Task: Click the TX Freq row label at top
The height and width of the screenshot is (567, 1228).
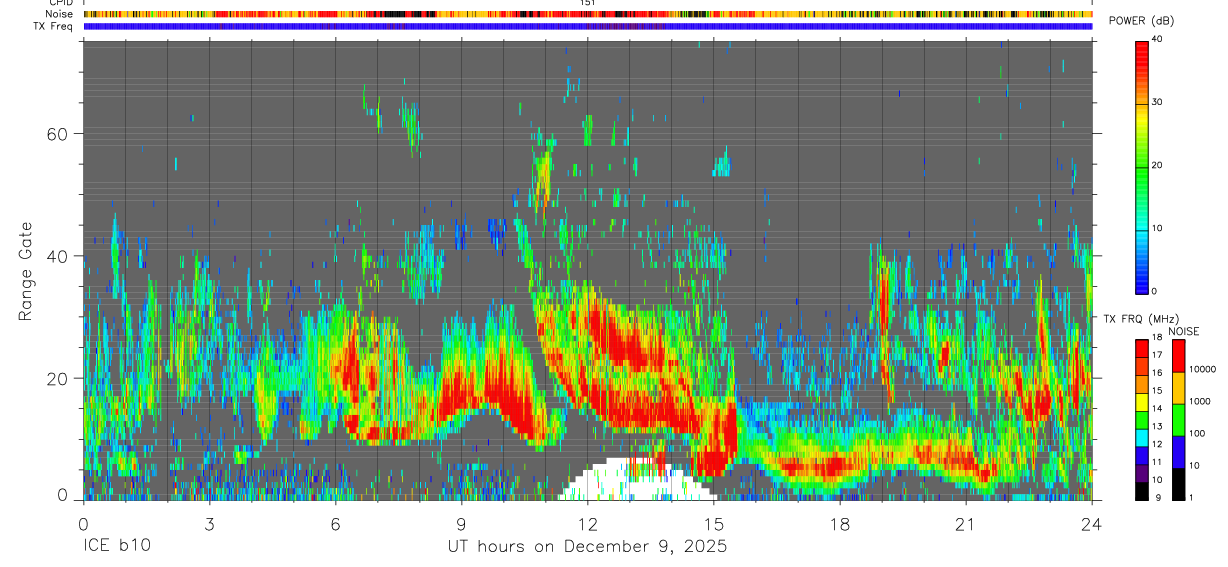Action: [53, 26]
